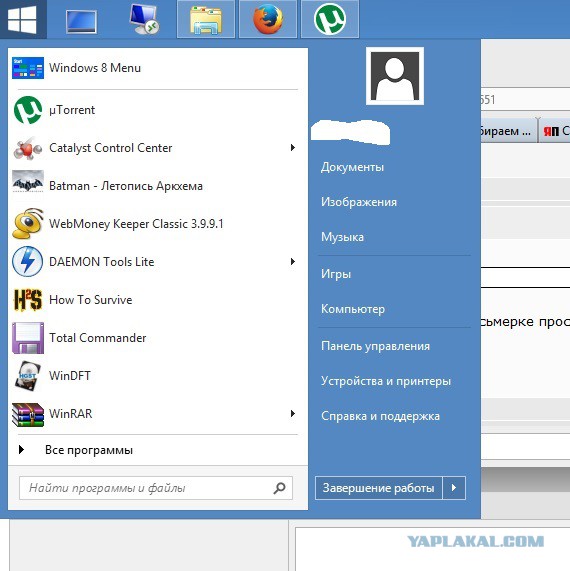Click the How To Survive H2S icon
570x571 pixels.
click(x=28, y=299)
